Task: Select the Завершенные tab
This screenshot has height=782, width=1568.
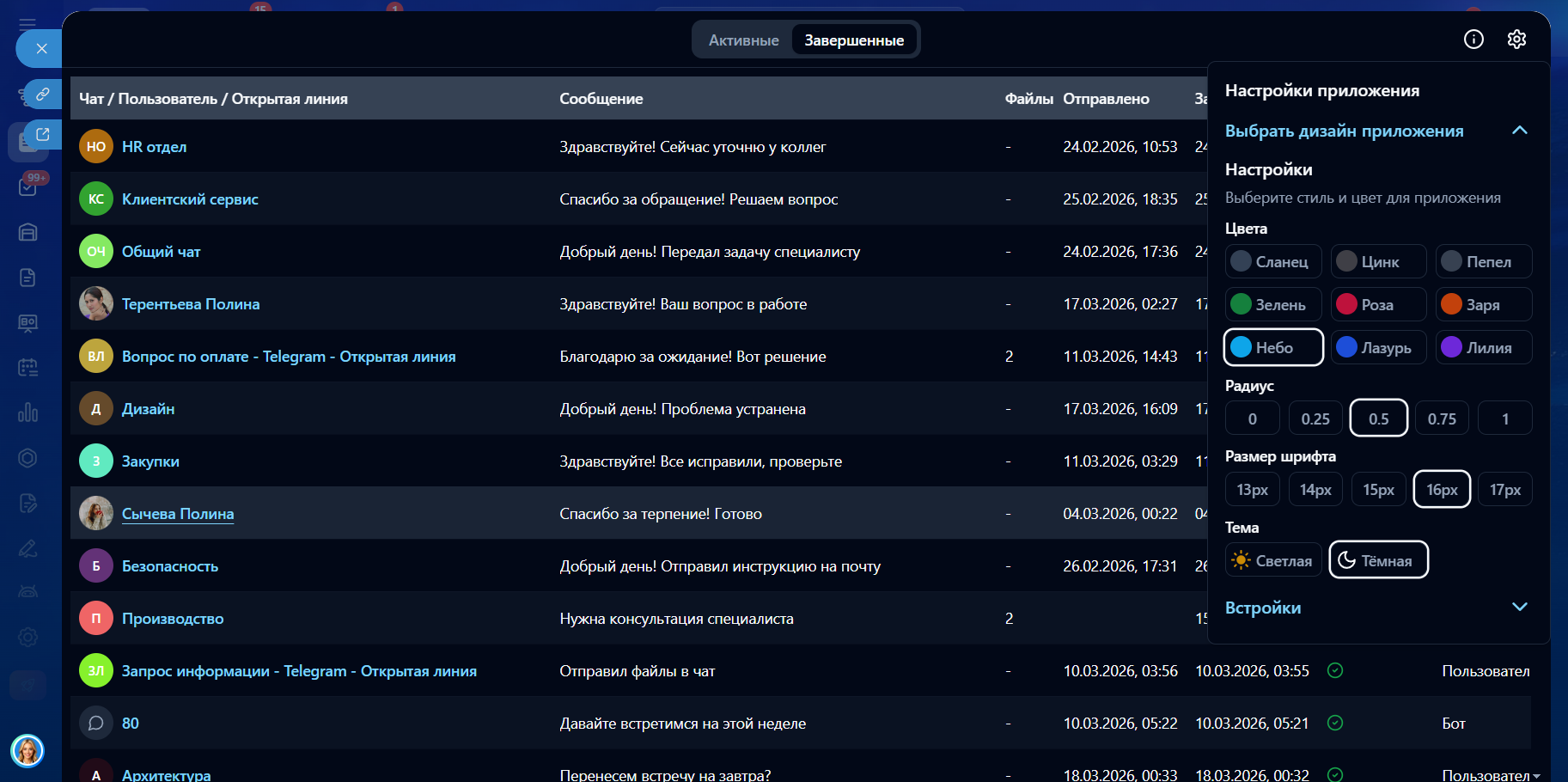Action: pos(853,40)
